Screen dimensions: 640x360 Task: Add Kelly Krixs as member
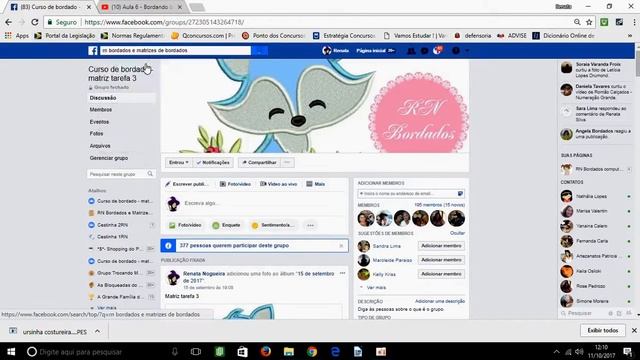[x=441, y=274]
